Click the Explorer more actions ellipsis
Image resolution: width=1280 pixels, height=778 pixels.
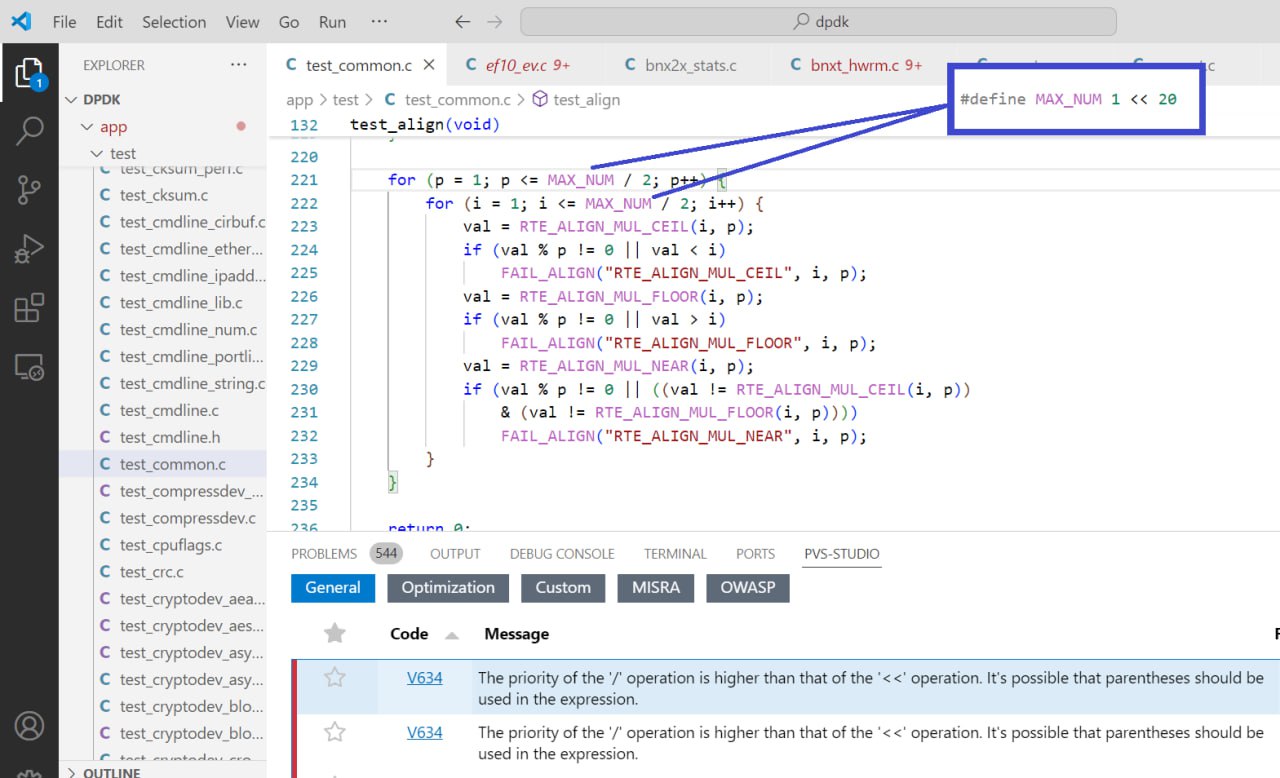pyautogui.click(x=238, y=65)
